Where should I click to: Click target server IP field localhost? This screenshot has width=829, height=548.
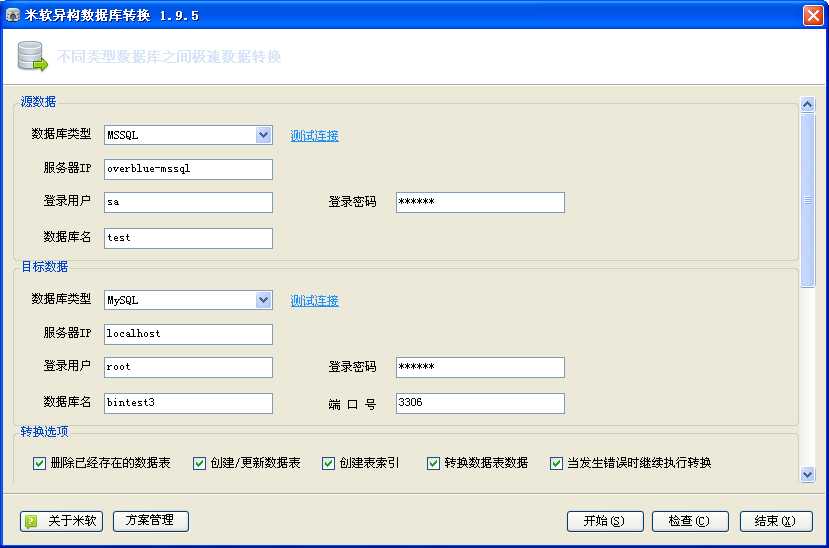click(x=188, y=334)
